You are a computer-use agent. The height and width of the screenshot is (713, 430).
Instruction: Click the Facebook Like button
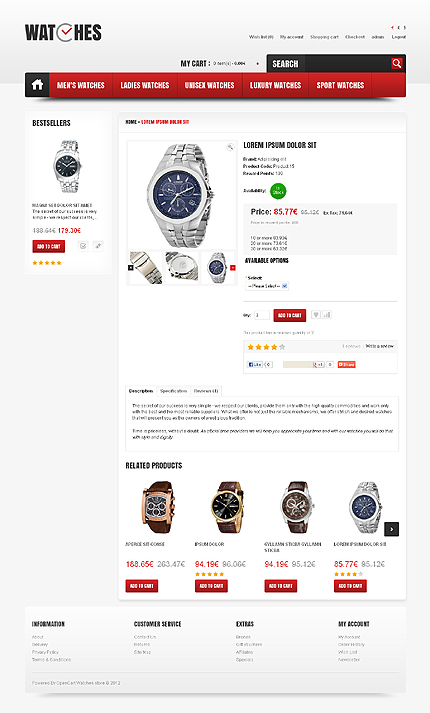(x=255, y=365)
